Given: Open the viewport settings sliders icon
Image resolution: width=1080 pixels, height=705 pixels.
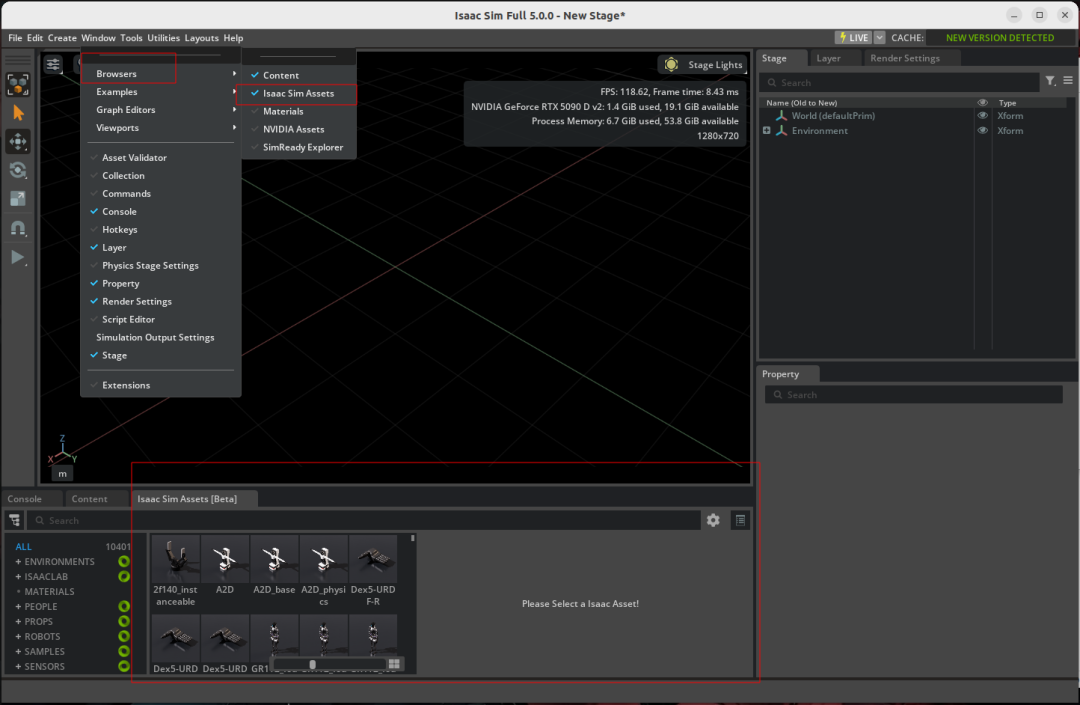Looking at the screenshot, I should pos(53,65).
